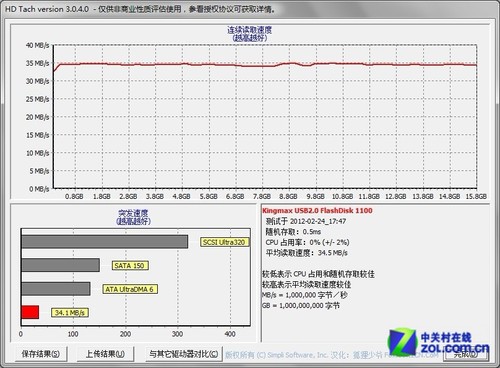Click the 平均读取速度 34.5 MB/s line
Screen dimensions: 500x368
306,253
